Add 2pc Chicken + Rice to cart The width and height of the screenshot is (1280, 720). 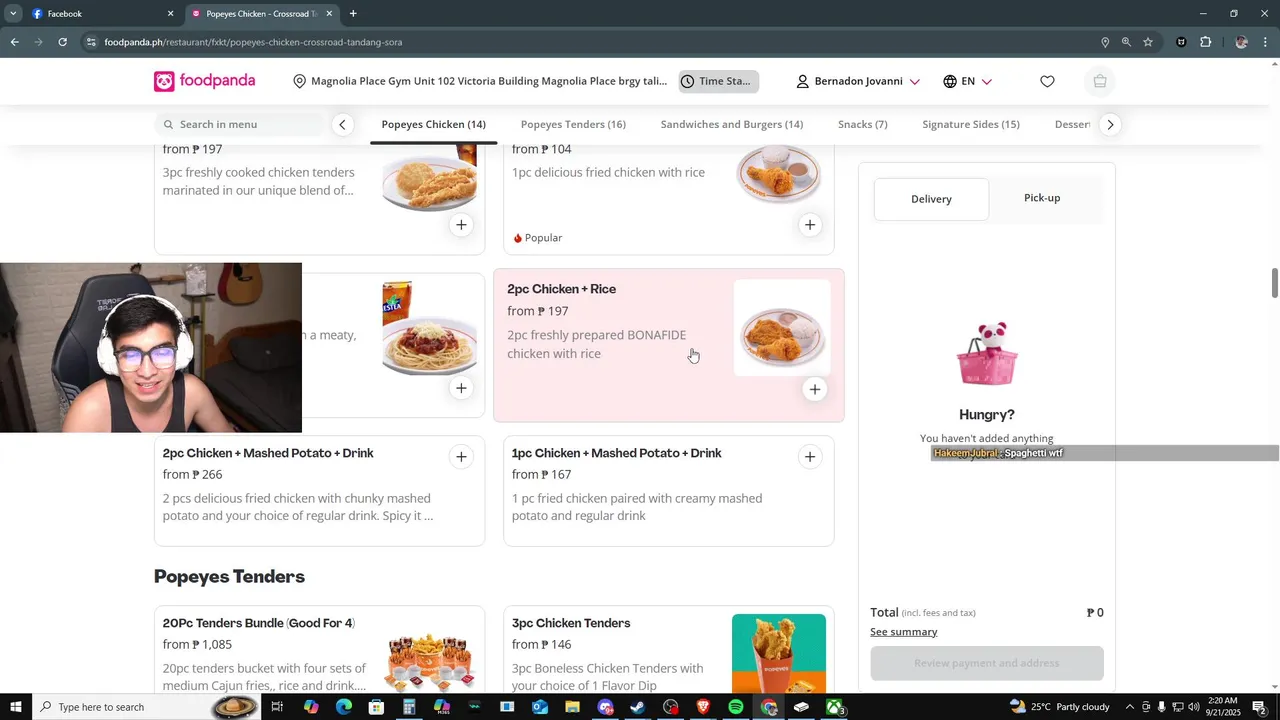815,389
